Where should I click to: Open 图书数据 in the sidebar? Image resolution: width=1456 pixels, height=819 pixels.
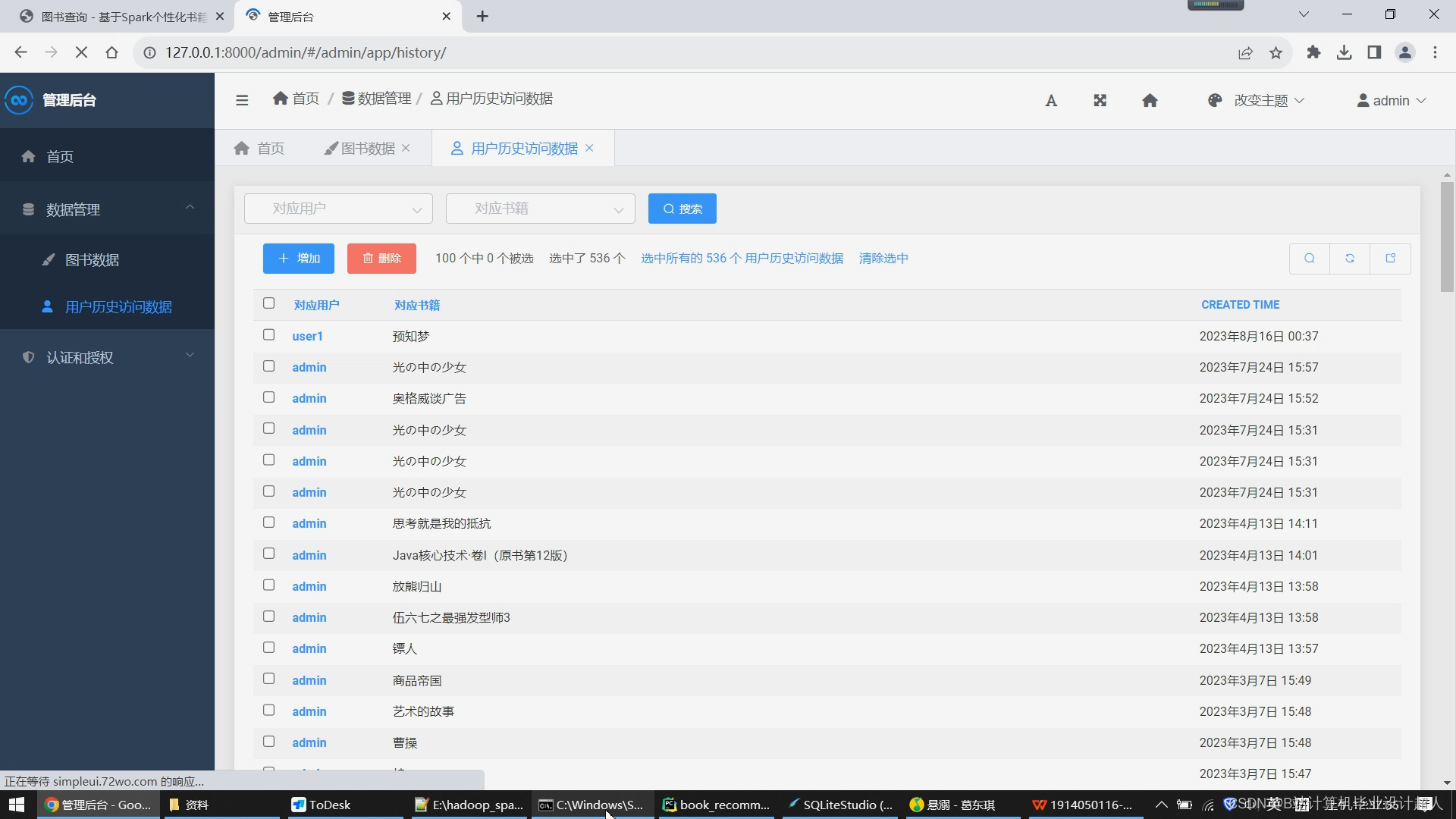click(92, 260)
